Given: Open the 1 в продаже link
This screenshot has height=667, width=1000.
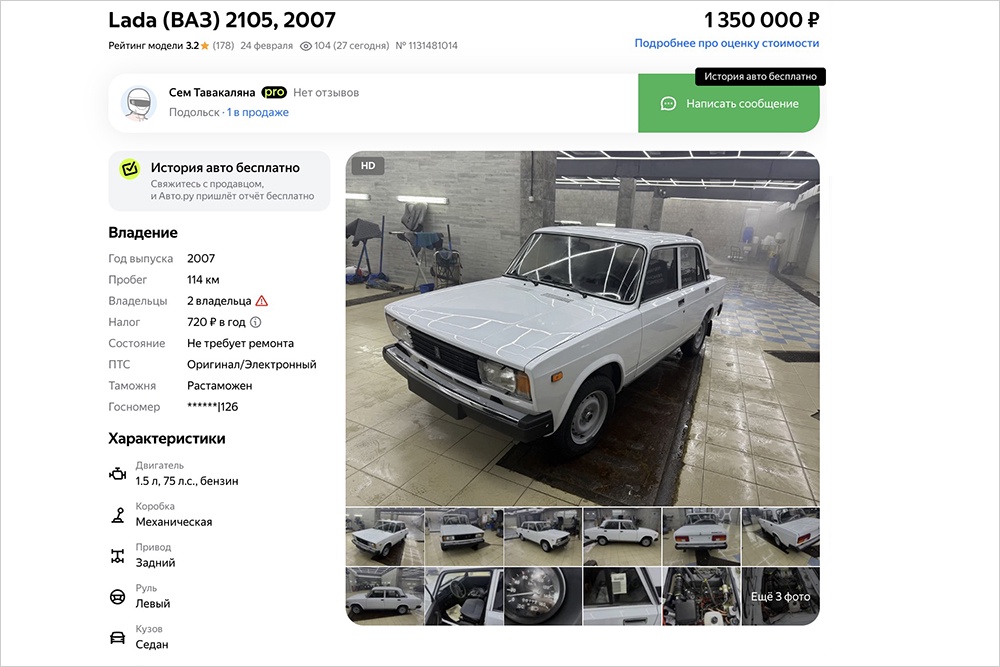Looking at the screenshot, I should tap(258, 112).
